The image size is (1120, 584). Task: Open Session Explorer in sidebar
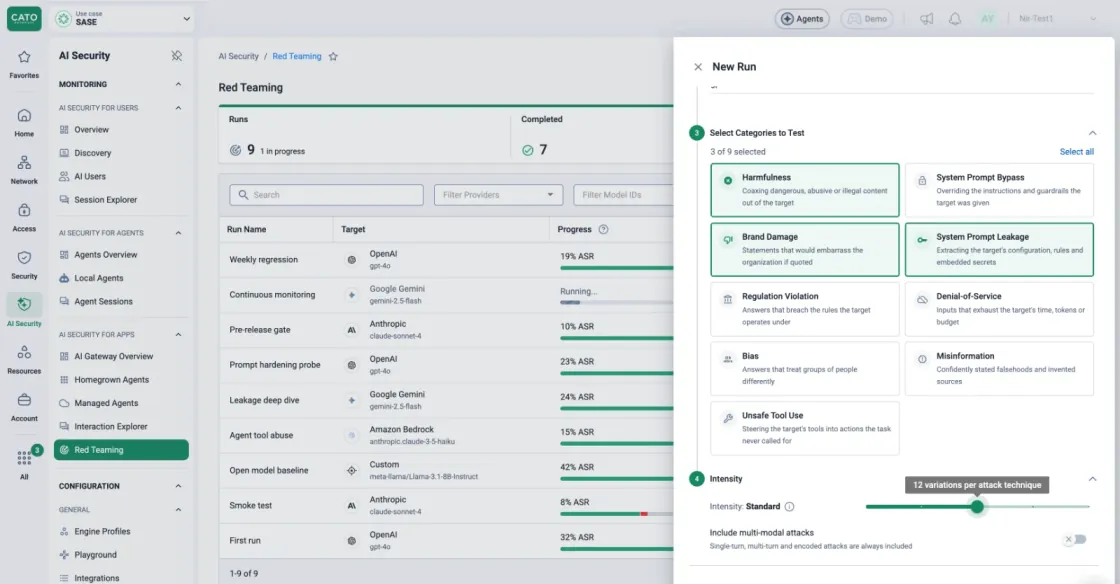(105, 200)
